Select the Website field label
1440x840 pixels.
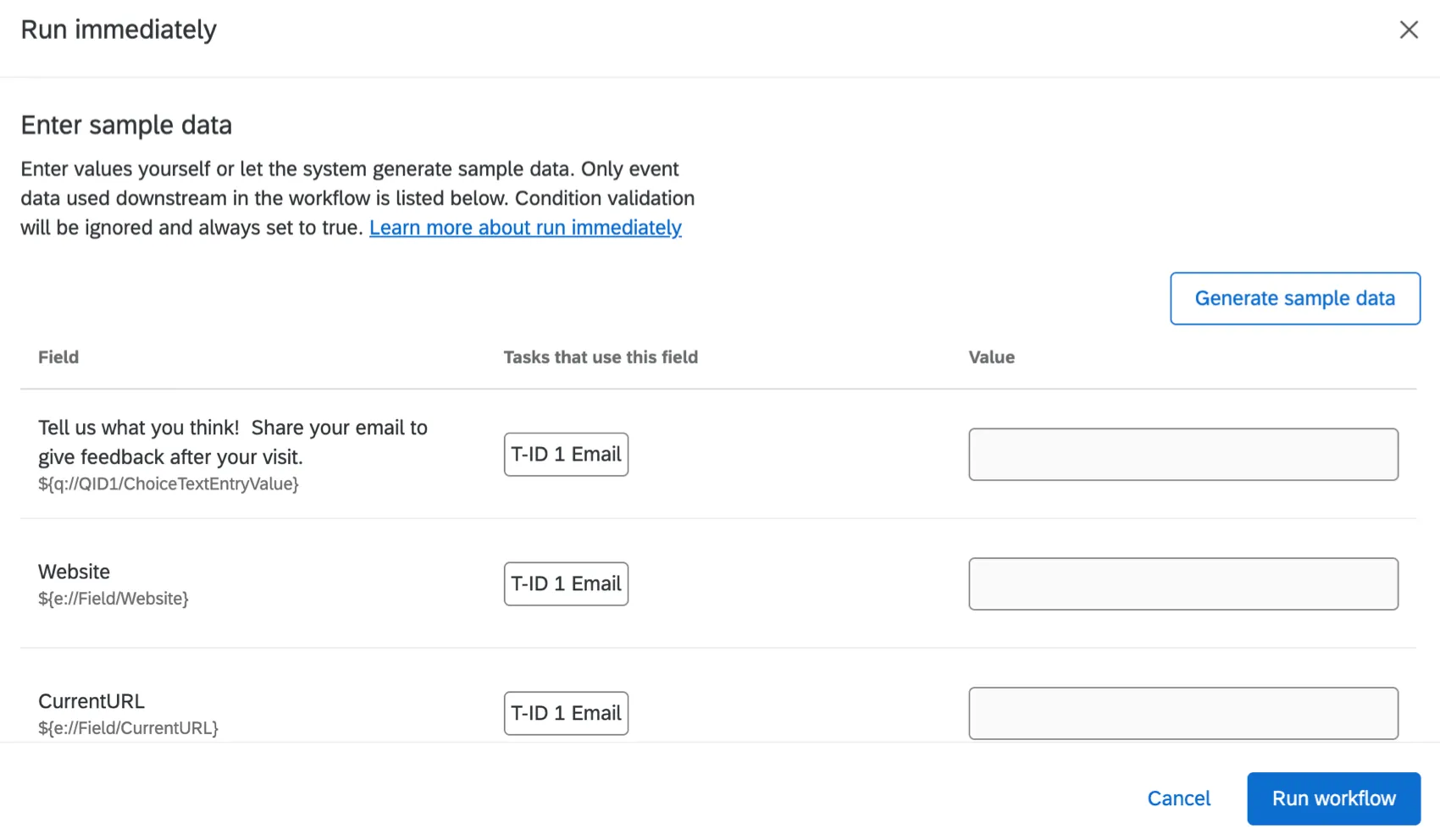coord(74,572)
